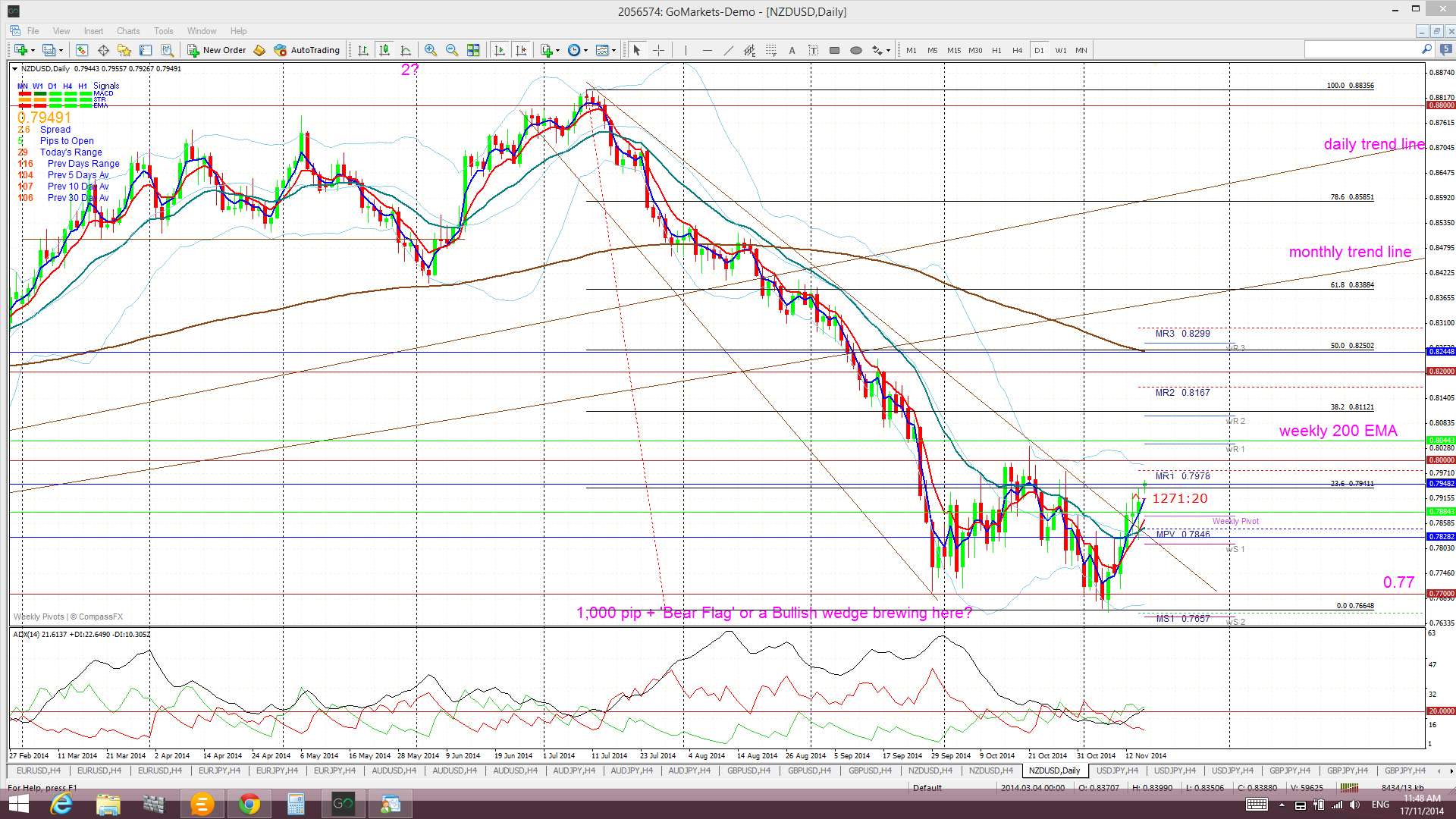Select the W1 timeframe button
1456x819 pixels.
(x=1060, y=50)
